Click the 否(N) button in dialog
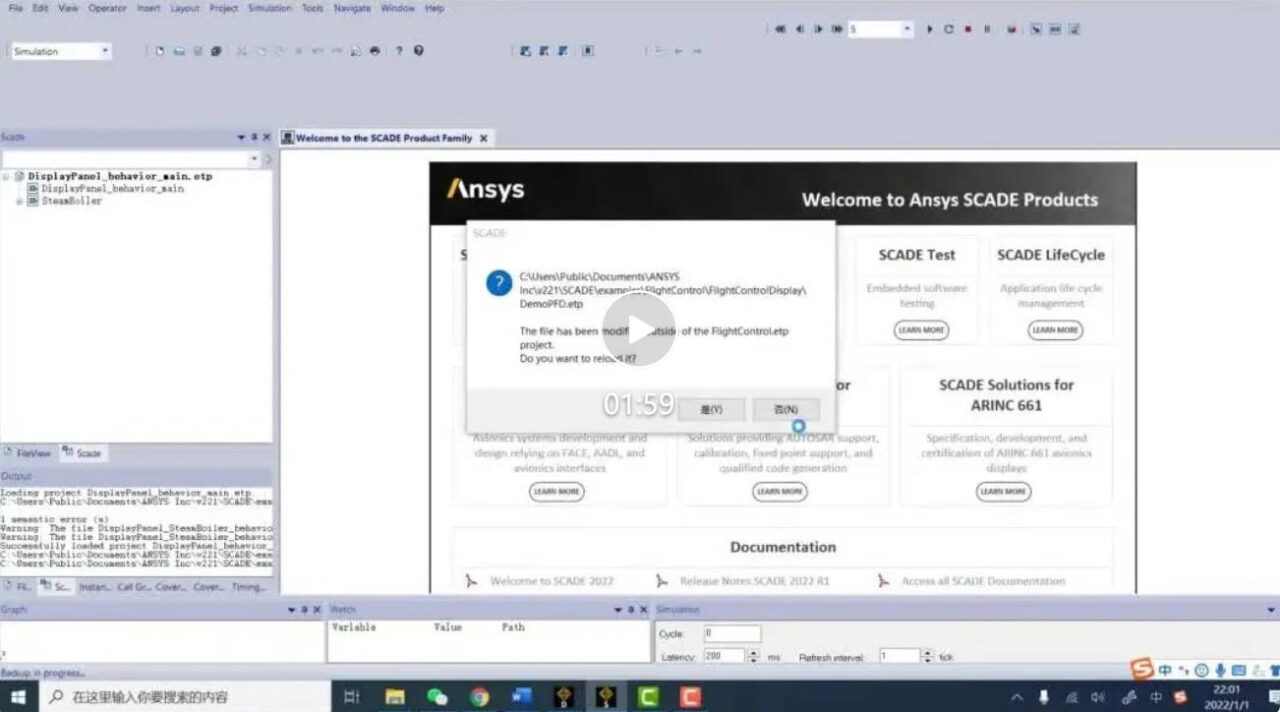 pos(786,409)
